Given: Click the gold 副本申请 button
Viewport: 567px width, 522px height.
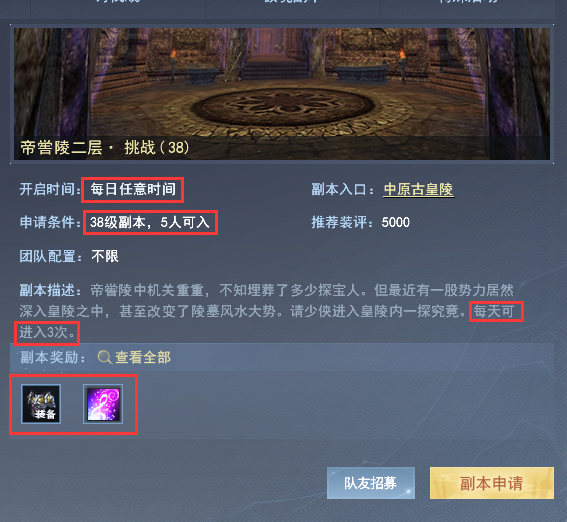Looking at the screenshot, I should point(492,483).
